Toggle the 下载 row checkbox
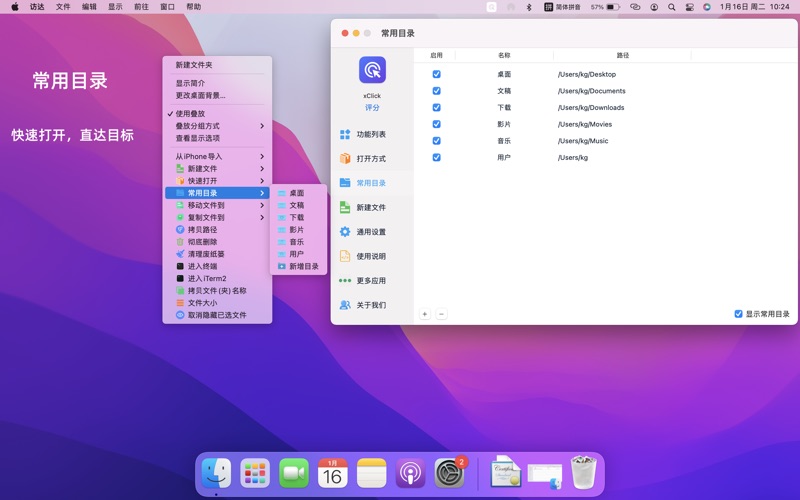Screen dimensions: 800x500 click(x=436, y=108)
